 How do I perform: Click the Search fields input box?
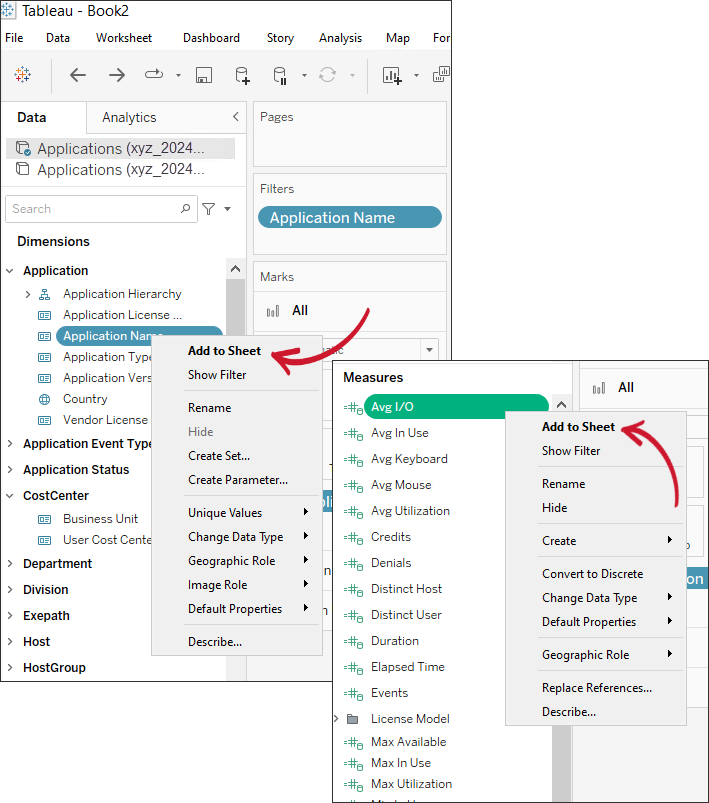click(101, 209)
